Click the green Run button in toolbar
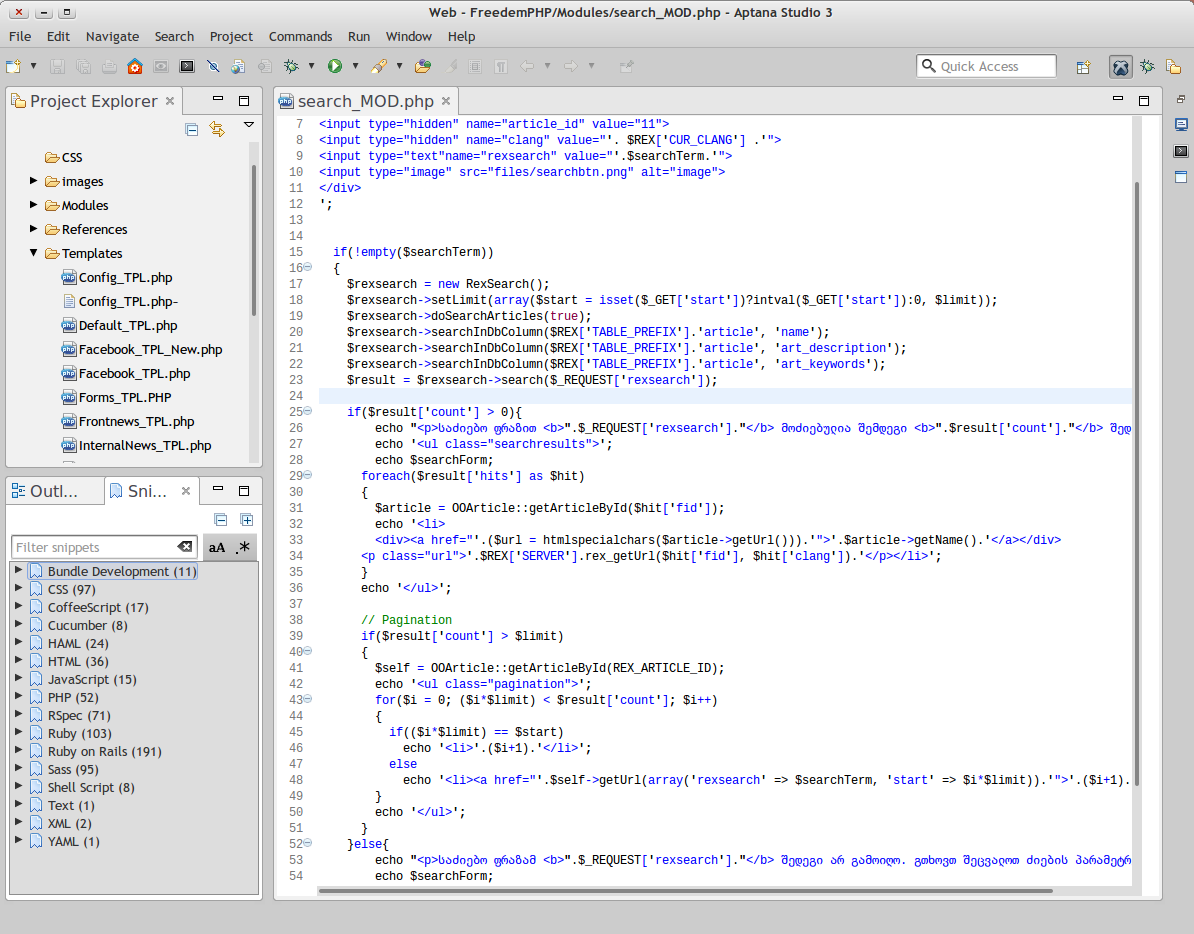 coord(334,67)
